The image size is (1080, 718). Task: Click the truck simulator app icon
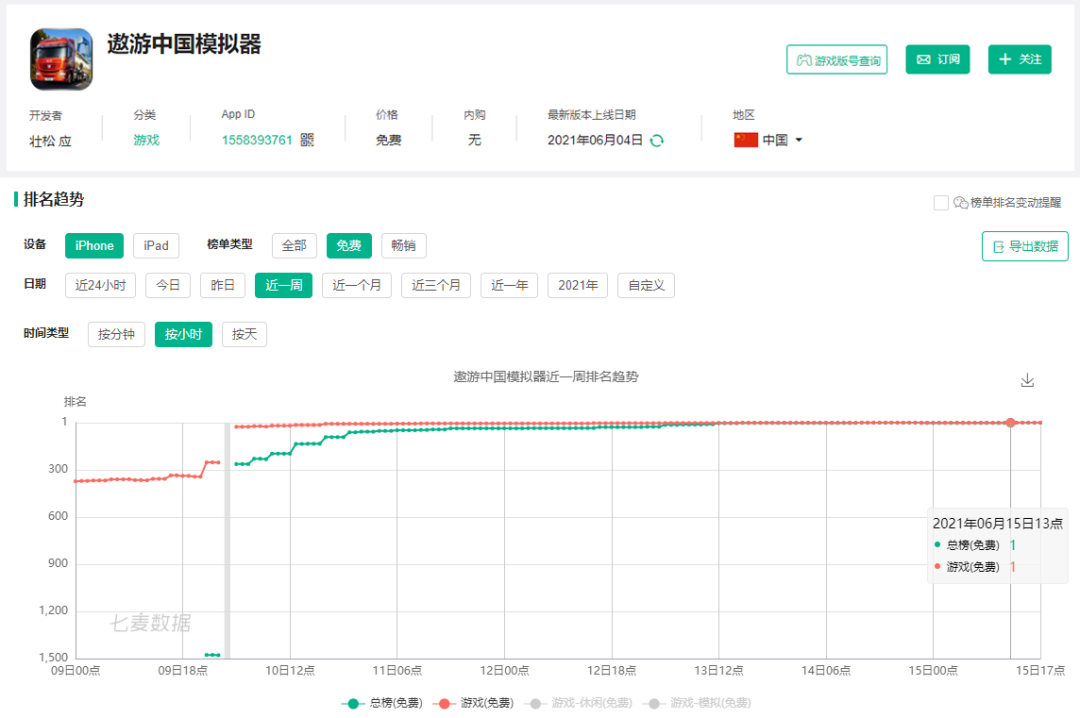(61, 59)
